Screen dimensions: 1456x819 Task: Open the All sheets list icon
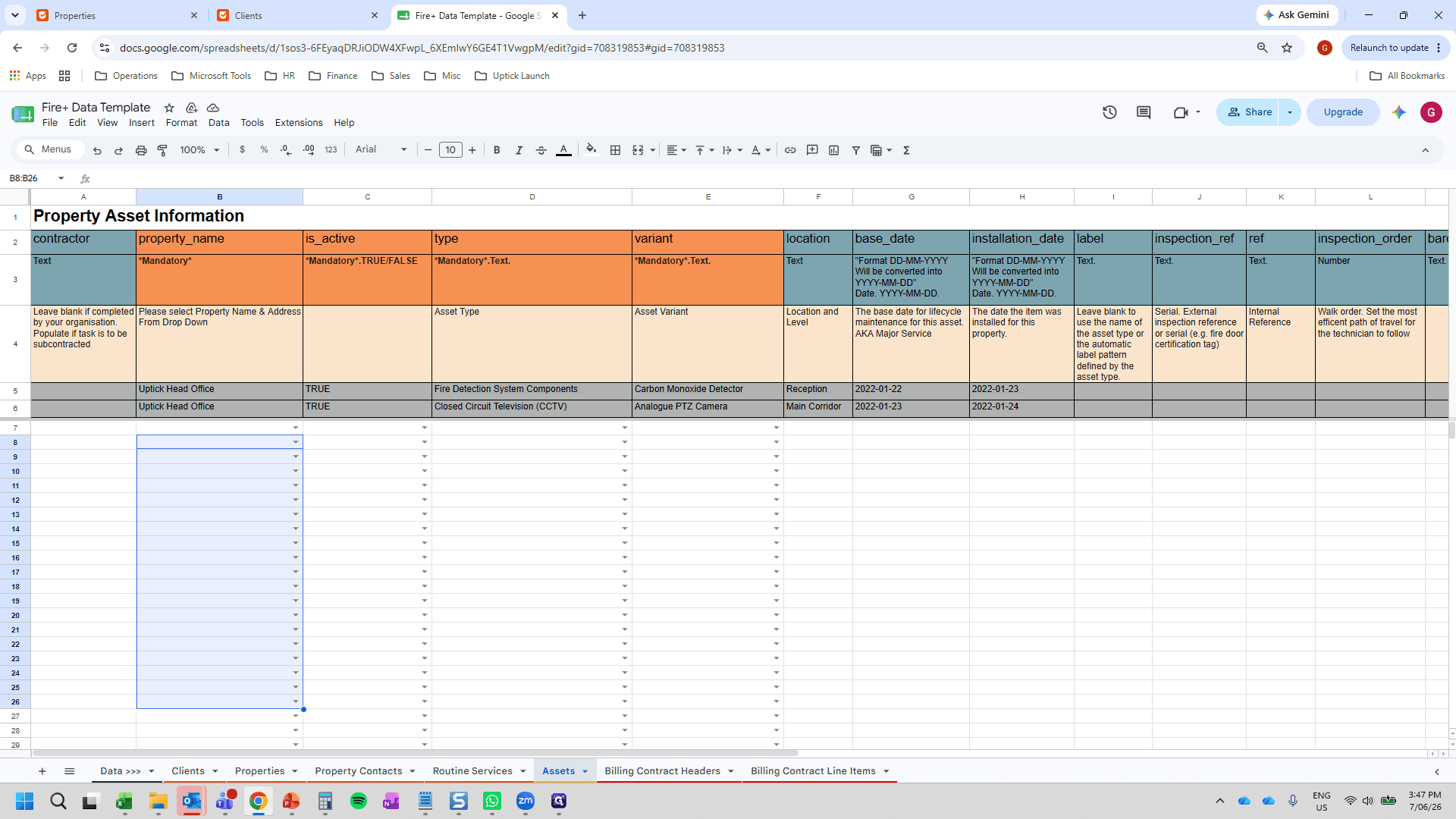coord(69,771)
